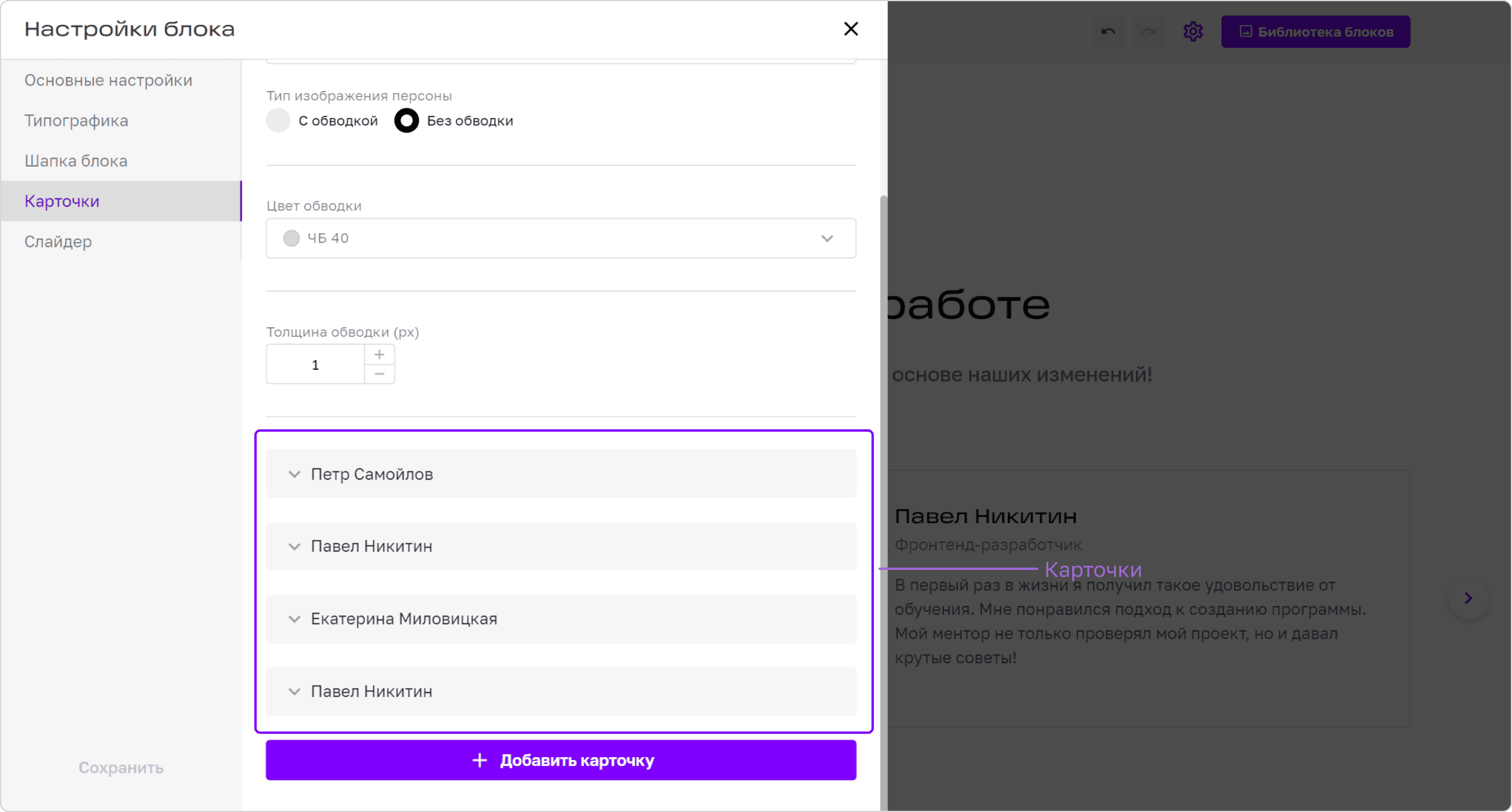
Task: Close the block settings dialog
Action: pyautogui.click(x=850, y=29)
